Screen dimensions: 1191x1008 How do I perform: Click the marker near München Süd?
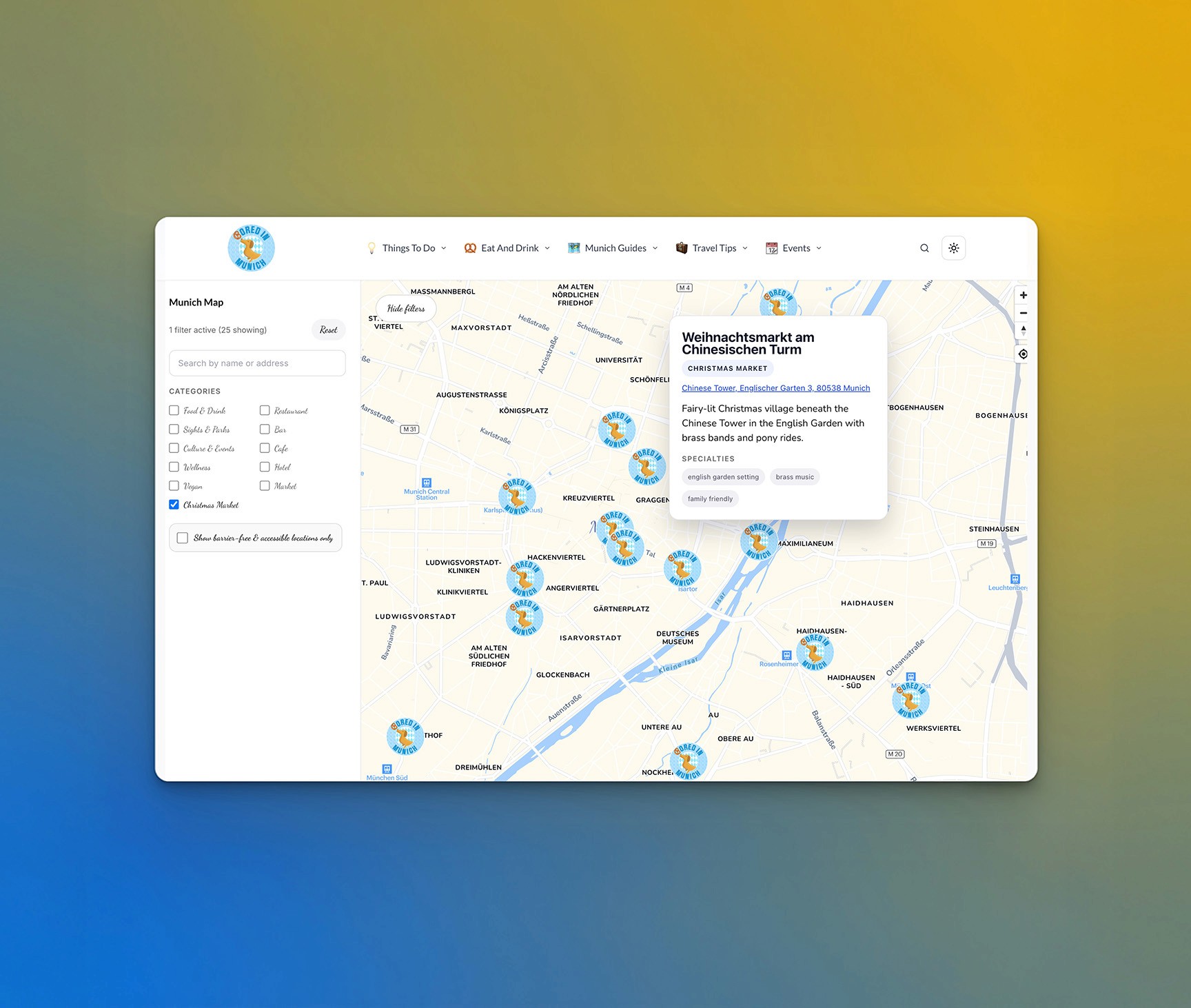pyautogui.click(x=405, y=736)
